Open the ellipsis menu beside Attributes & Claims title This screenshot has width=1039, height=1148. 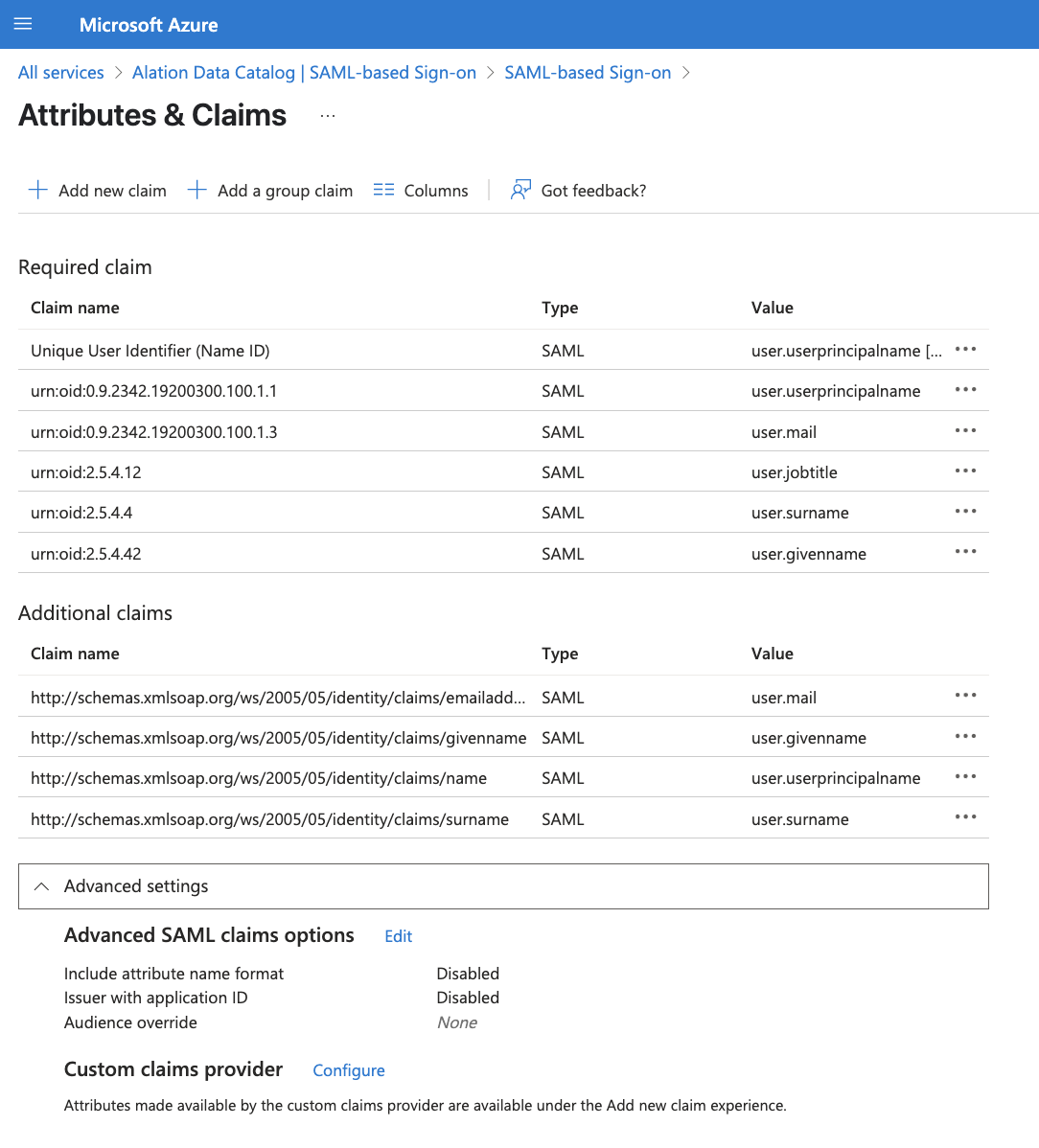pyautogui.click(x=327, y=116)
